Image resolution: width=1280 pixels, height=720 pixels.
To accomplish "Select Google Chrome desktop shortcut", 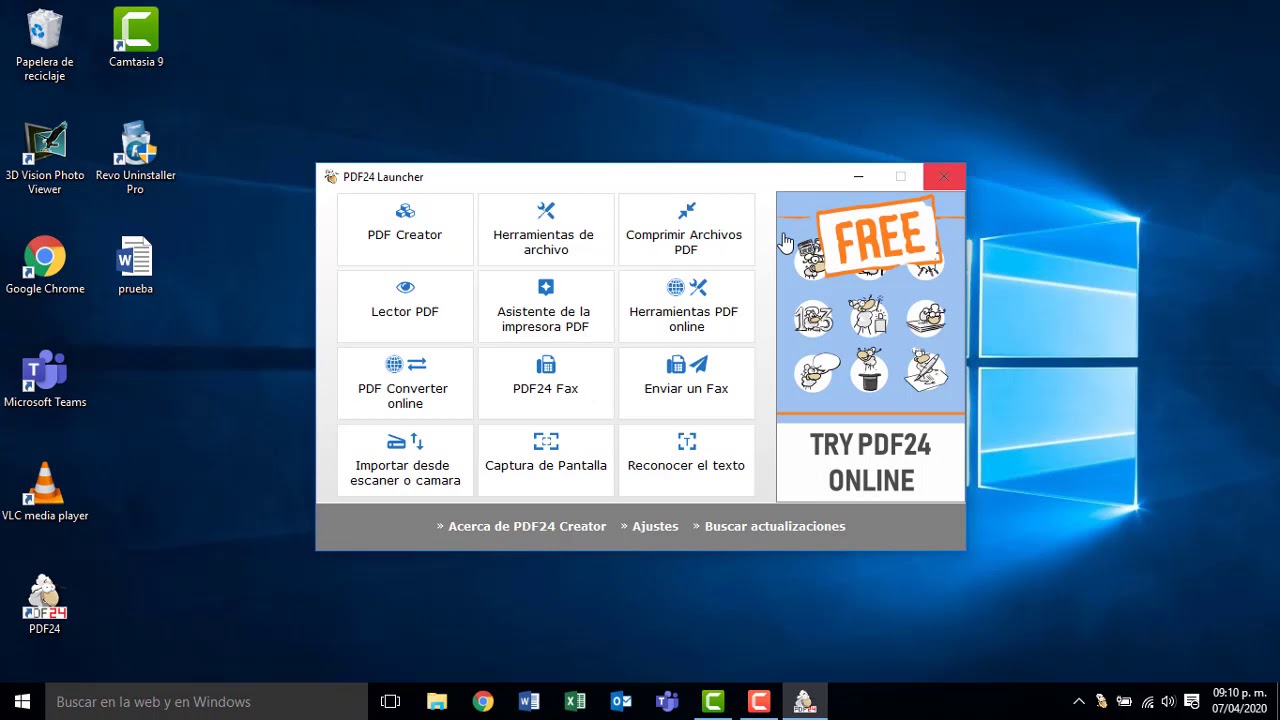I will [45, 266].
